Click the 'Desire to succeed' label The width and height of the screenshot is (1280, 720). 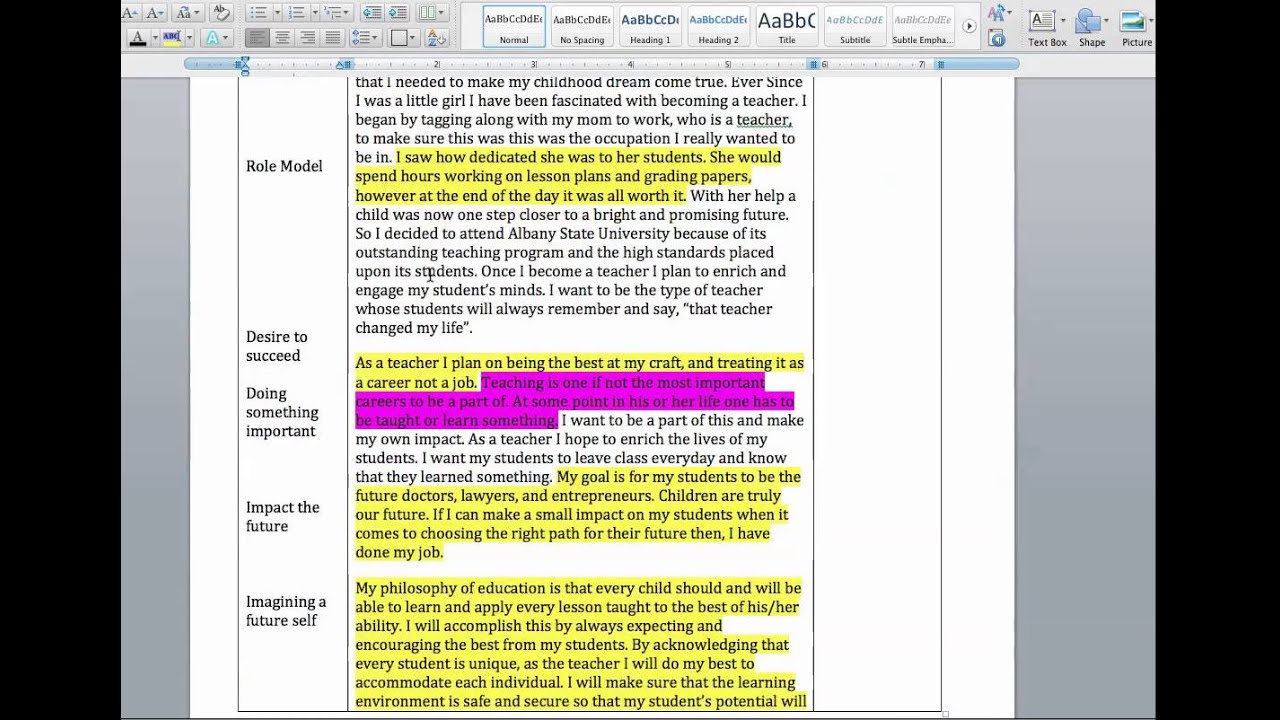[x=277, y=346]
